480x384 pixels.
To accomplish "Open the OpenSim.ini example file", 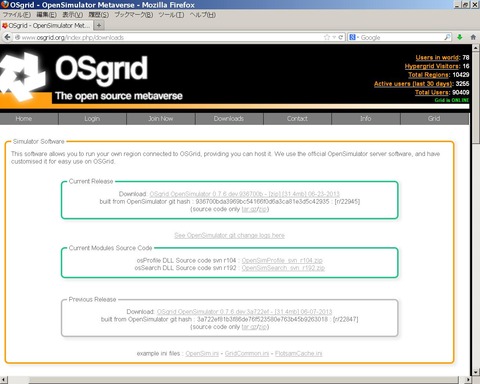I will click(x=202, y=354).
